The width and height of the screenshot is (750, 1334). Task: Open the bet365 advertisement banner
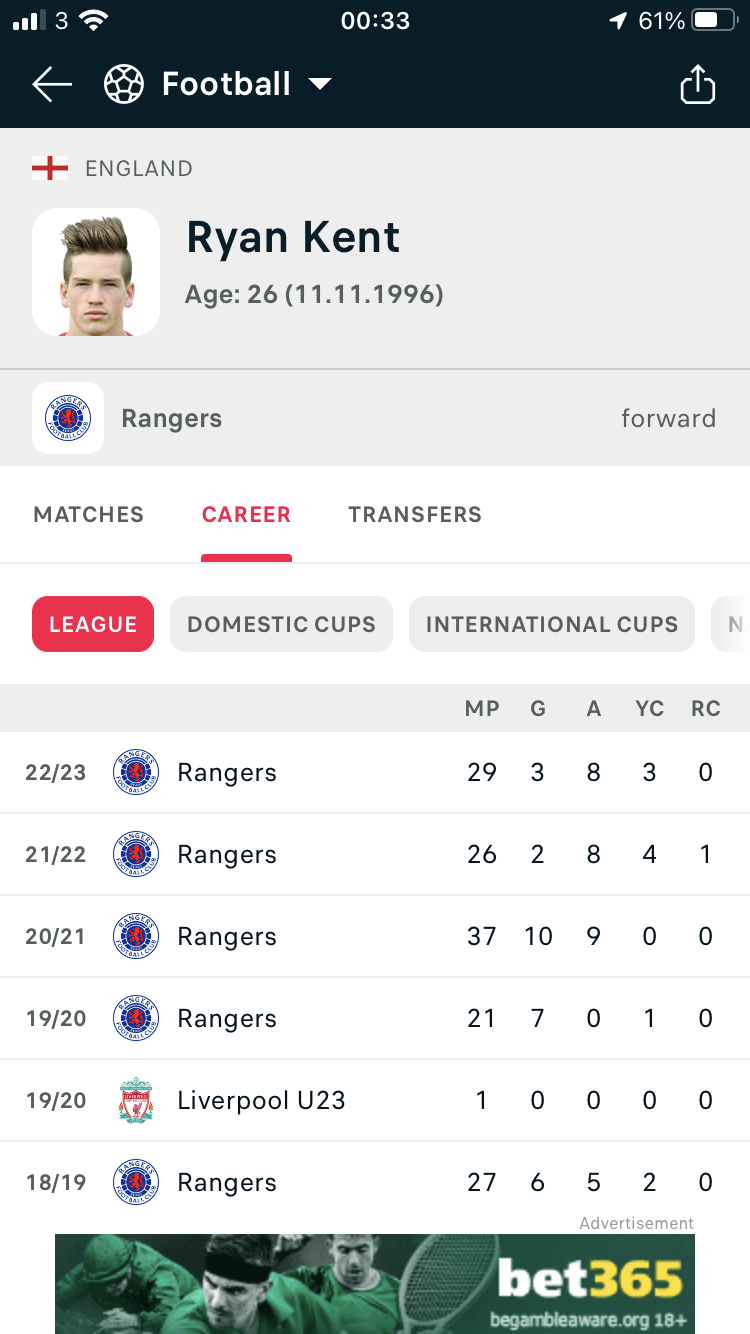tap(375, 1283)
